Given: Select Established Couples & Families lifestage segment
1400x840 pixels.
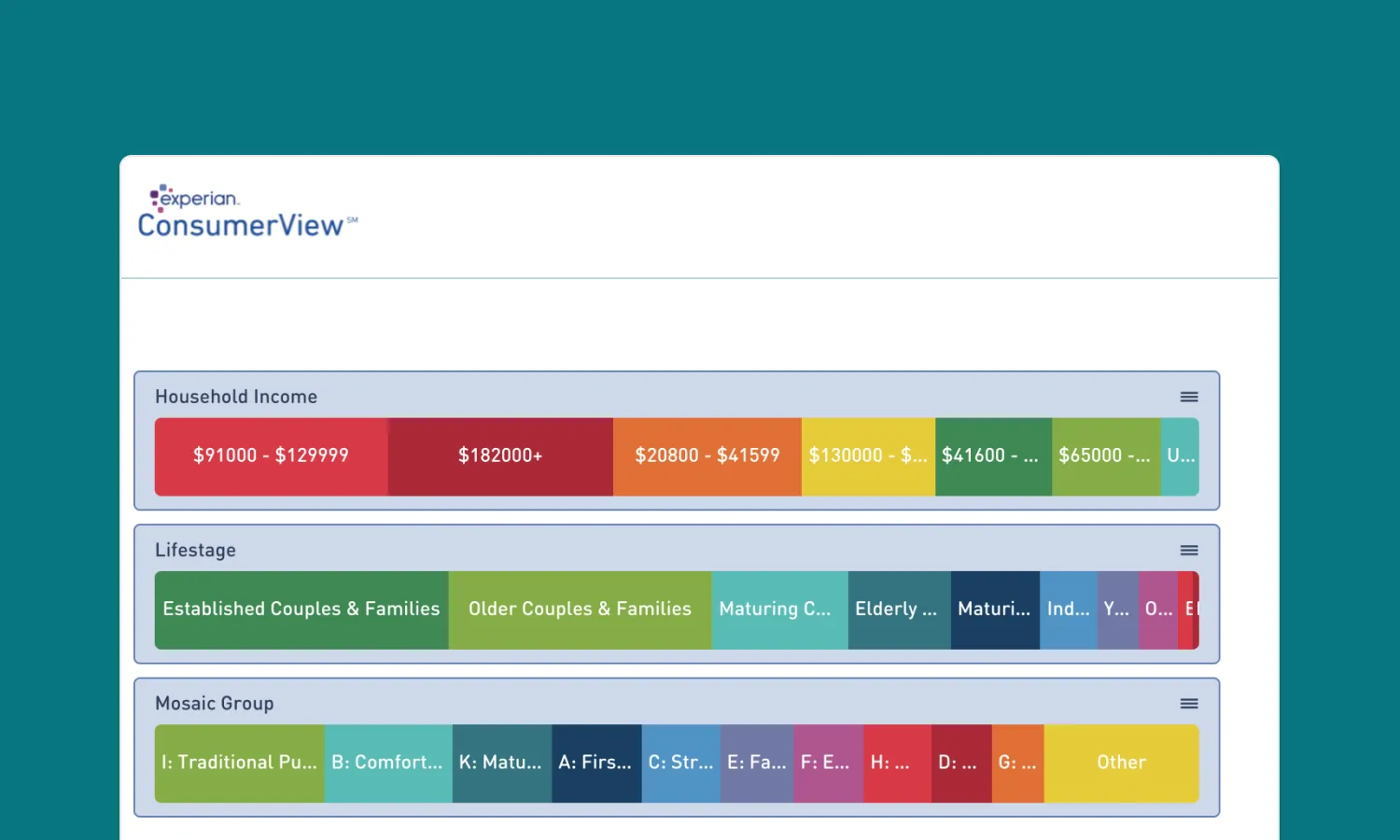Looking at the screenshot, I should [x=301, y=610].
